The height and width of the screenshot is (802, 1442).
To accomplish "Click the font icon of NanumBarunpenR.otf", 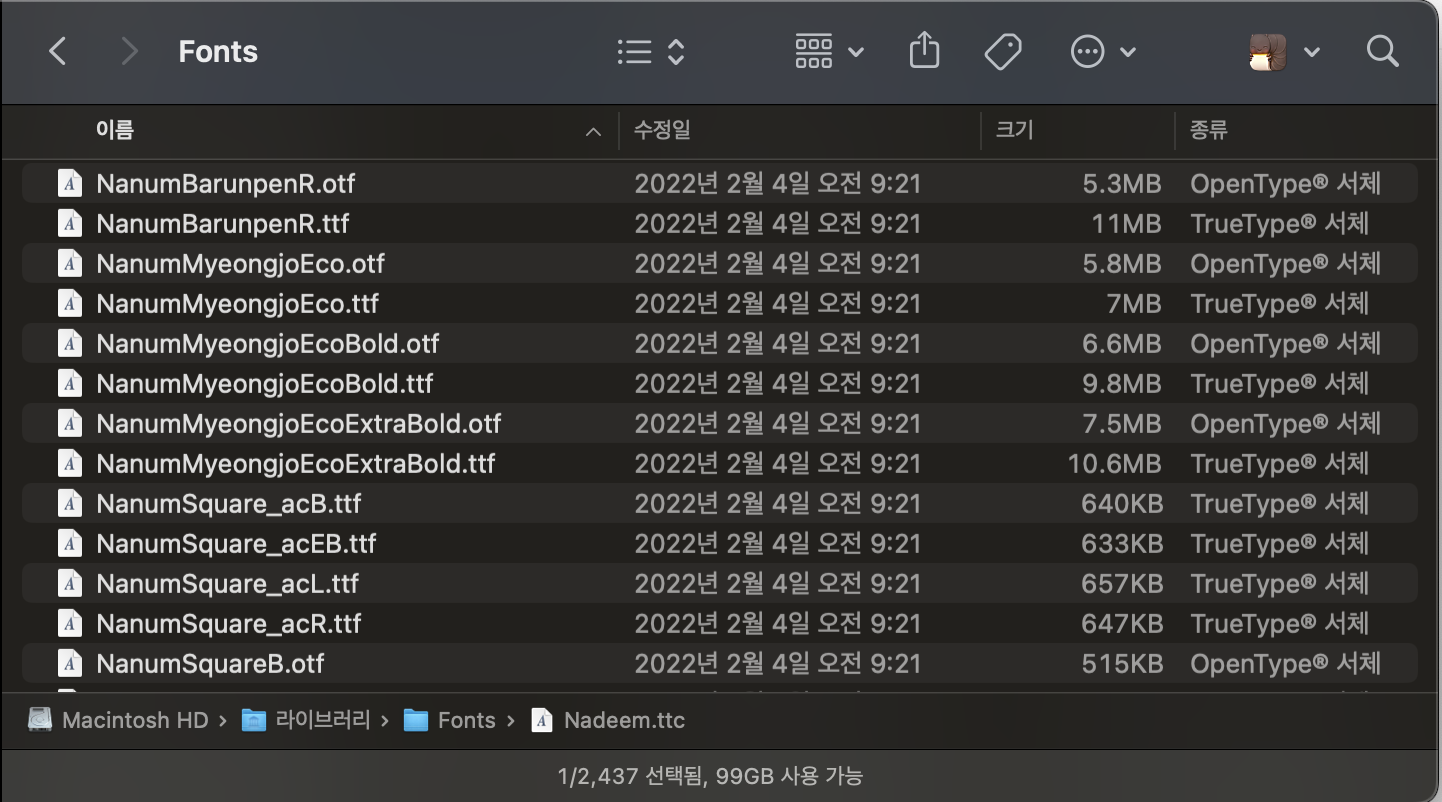I will (x=69, y=184).
